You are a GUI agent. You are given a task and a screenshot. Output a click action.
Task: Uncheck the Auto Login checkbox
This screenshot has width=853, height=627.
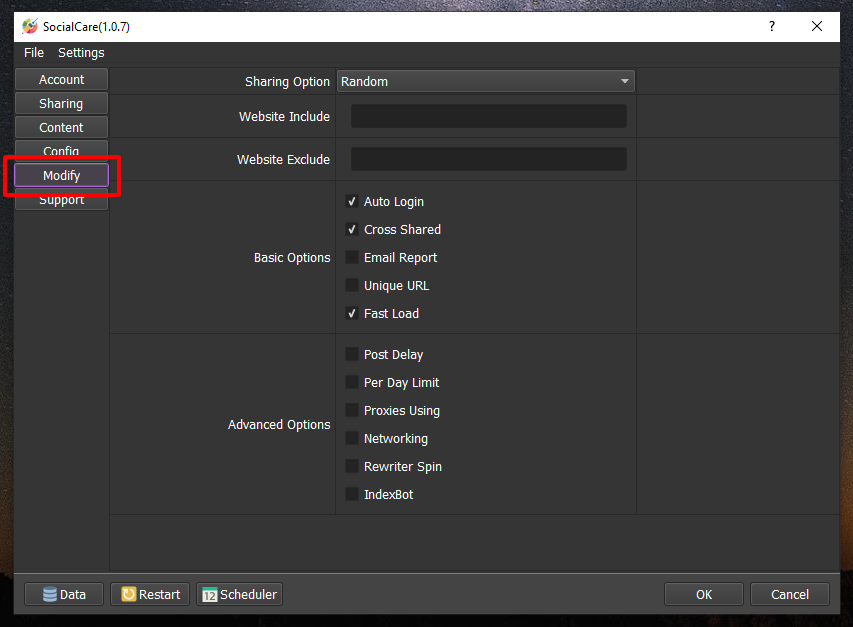pyautogui.click(x=352, y=202)
